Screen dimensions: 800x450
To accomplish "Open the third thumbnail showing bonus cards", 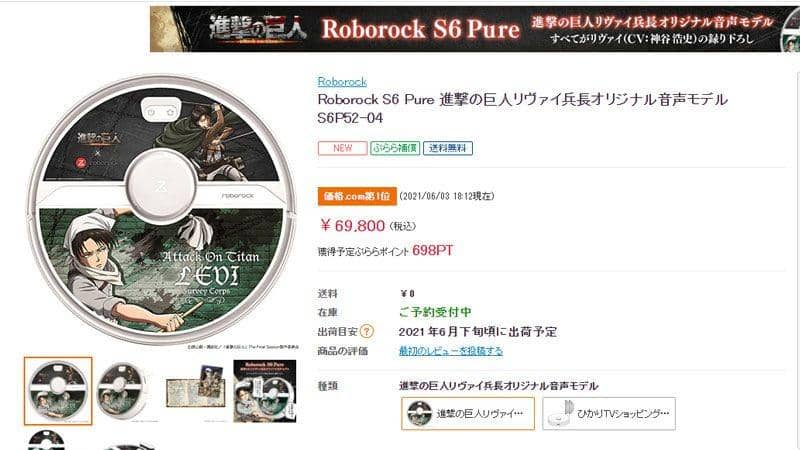I will click(196, 391).
